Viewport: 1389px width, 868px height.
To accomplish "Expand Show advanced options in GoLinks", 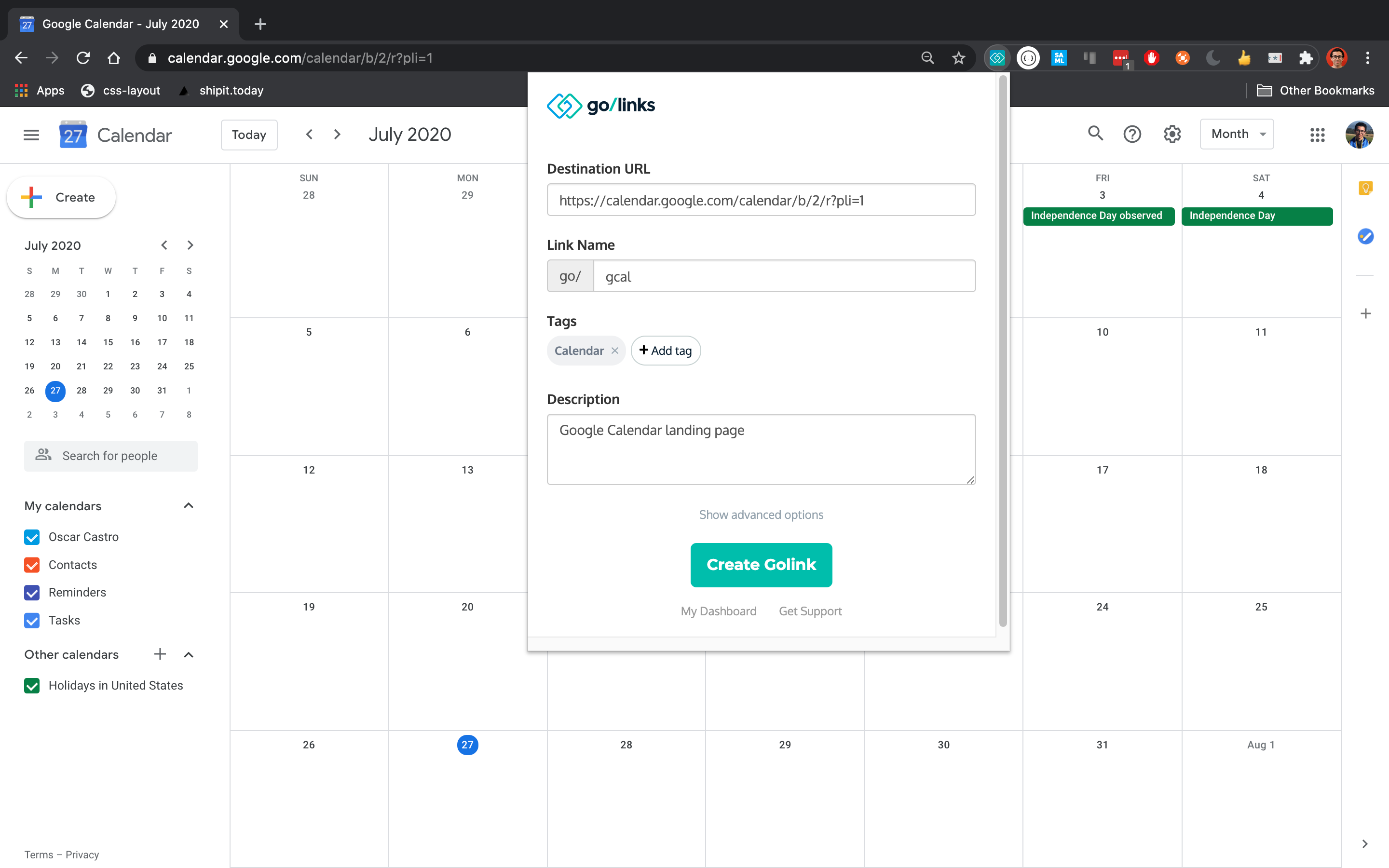I will pyautogui.click(x=761, y=515).
